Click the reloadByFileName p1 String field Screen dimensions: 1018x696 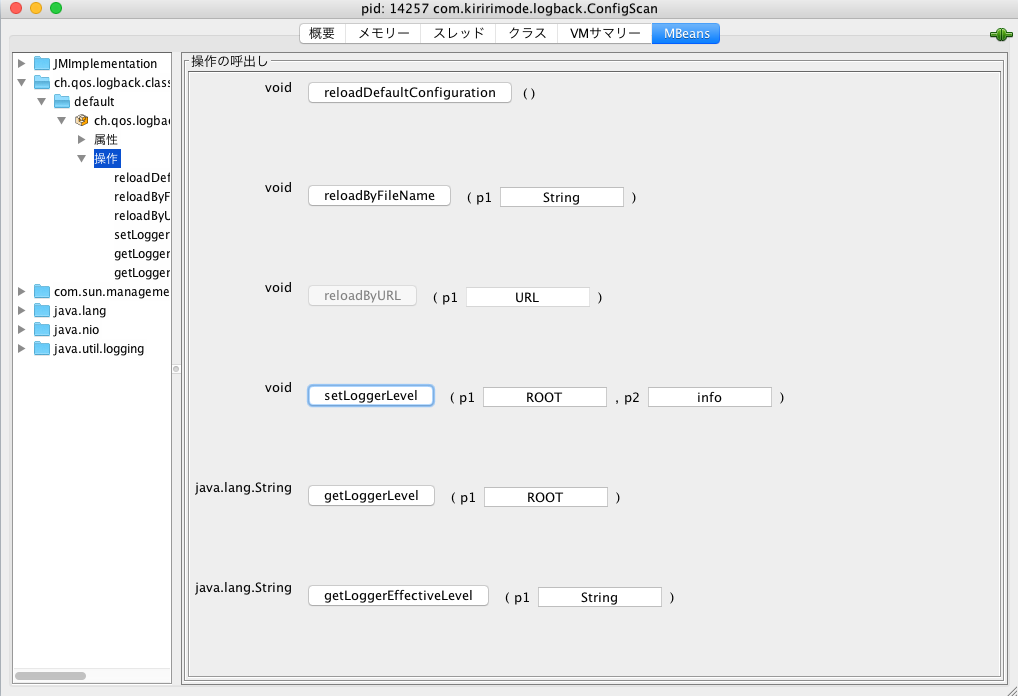click(x=562, y=197)
